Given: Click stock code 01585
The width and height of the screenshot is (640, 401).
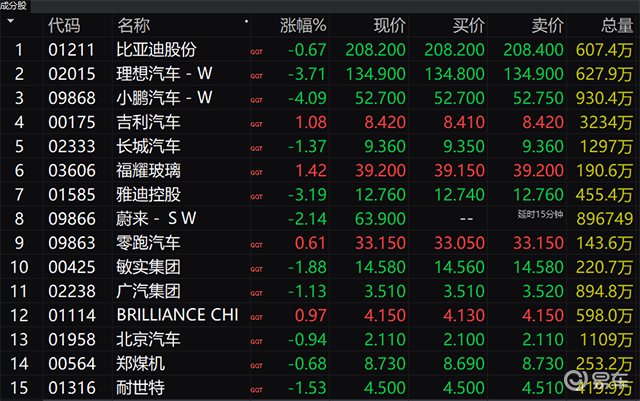Looking at the screenshot, I should click(72, 194).
